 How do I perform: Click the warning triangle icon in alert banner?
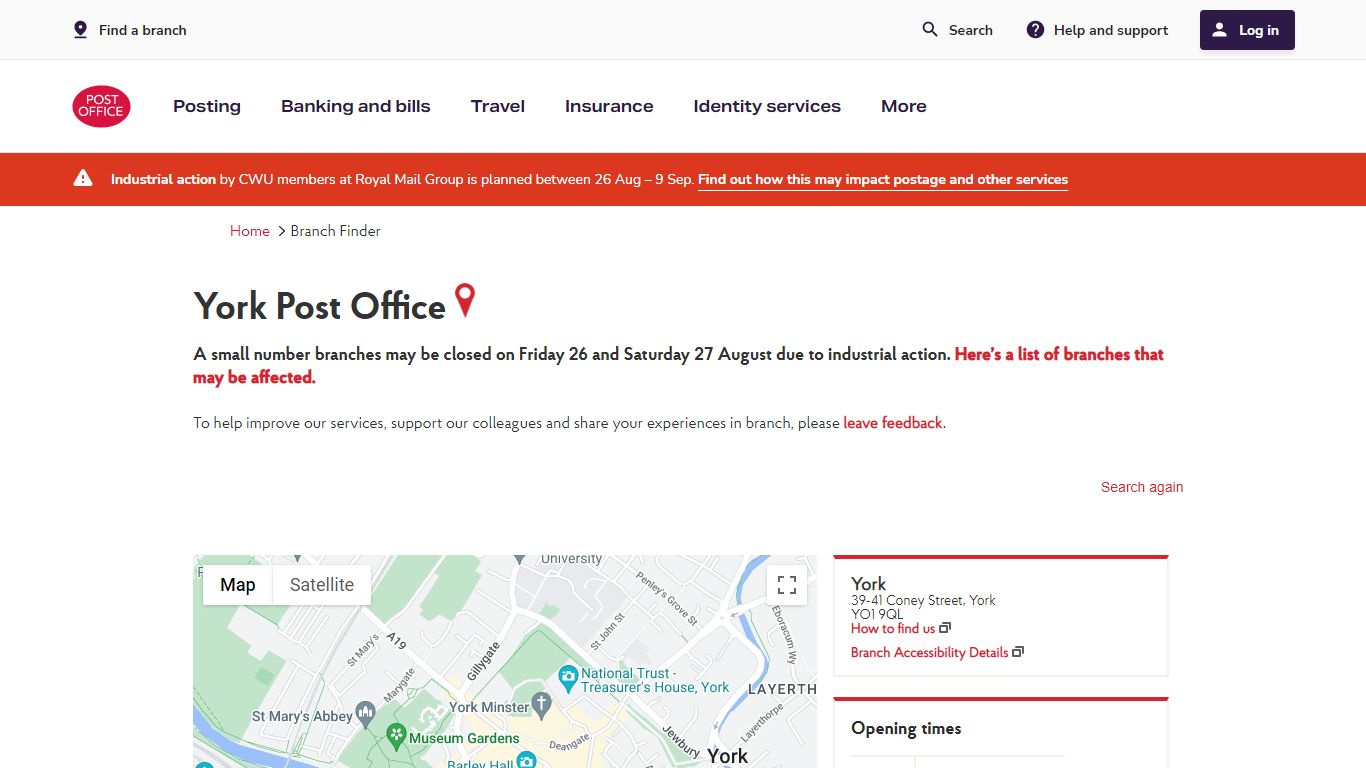(x=83, y=179)
